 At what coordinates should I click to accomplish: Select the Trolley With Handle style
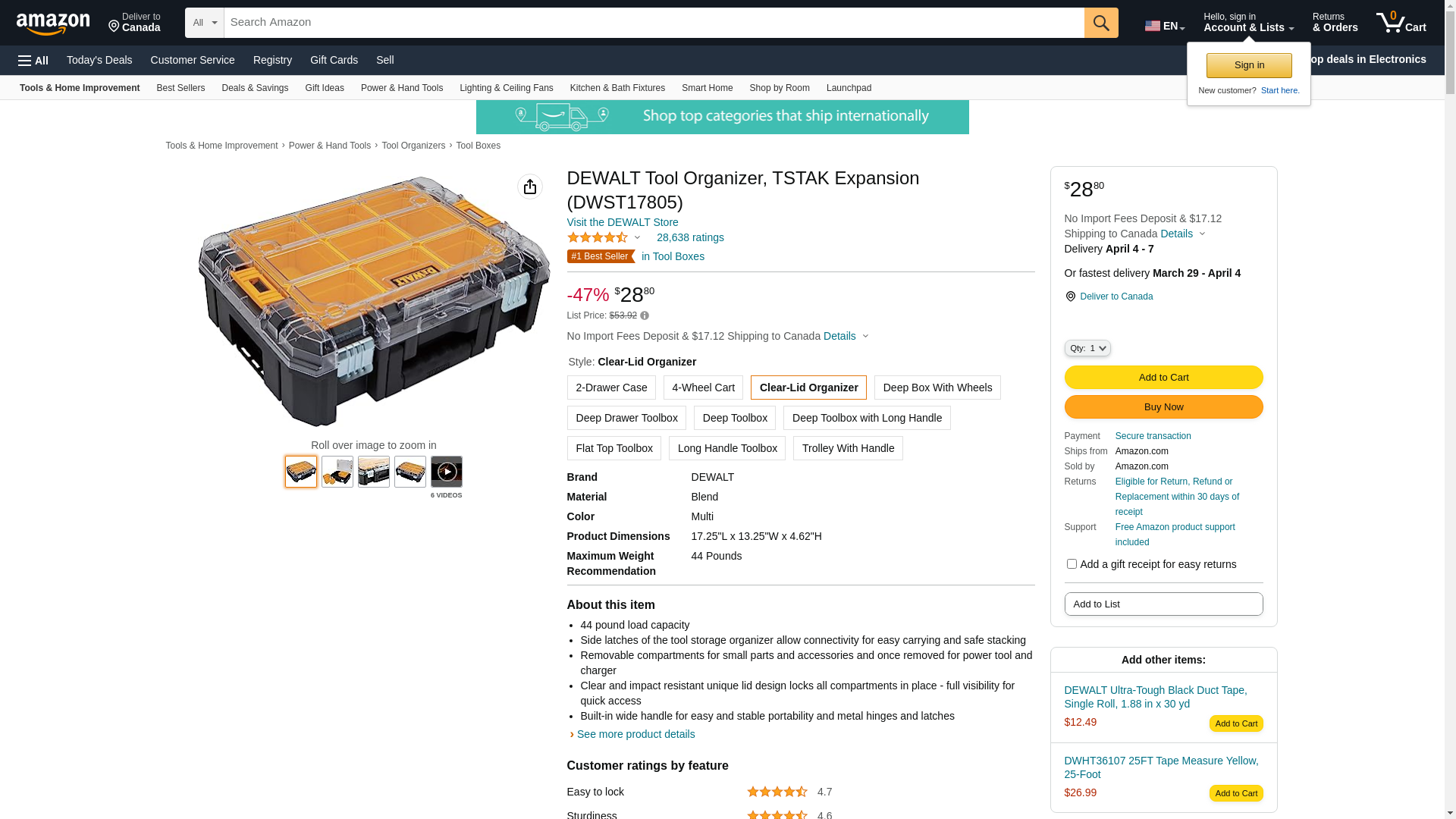(848, 448)
